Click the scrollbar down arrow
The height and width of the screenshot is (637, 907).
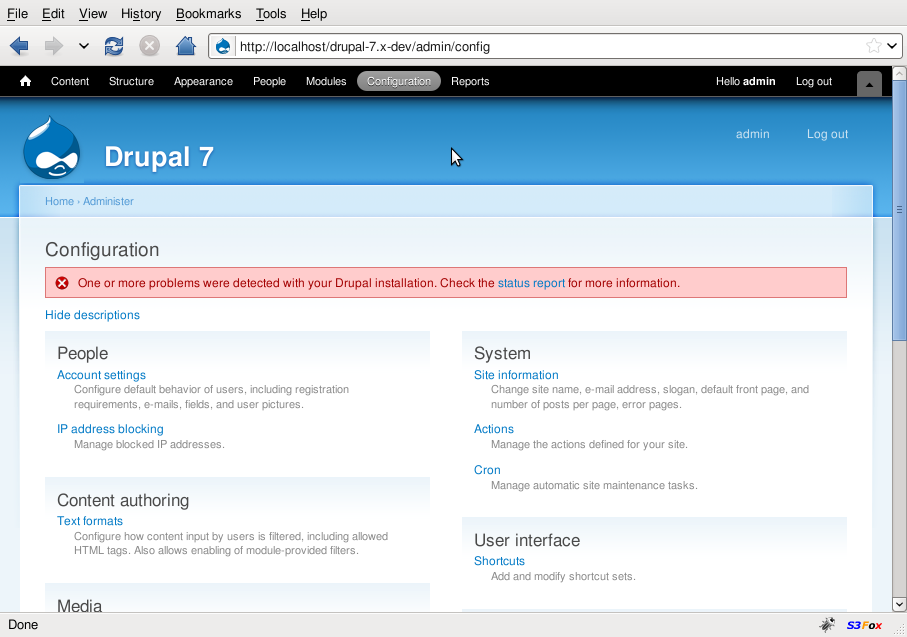899,604
